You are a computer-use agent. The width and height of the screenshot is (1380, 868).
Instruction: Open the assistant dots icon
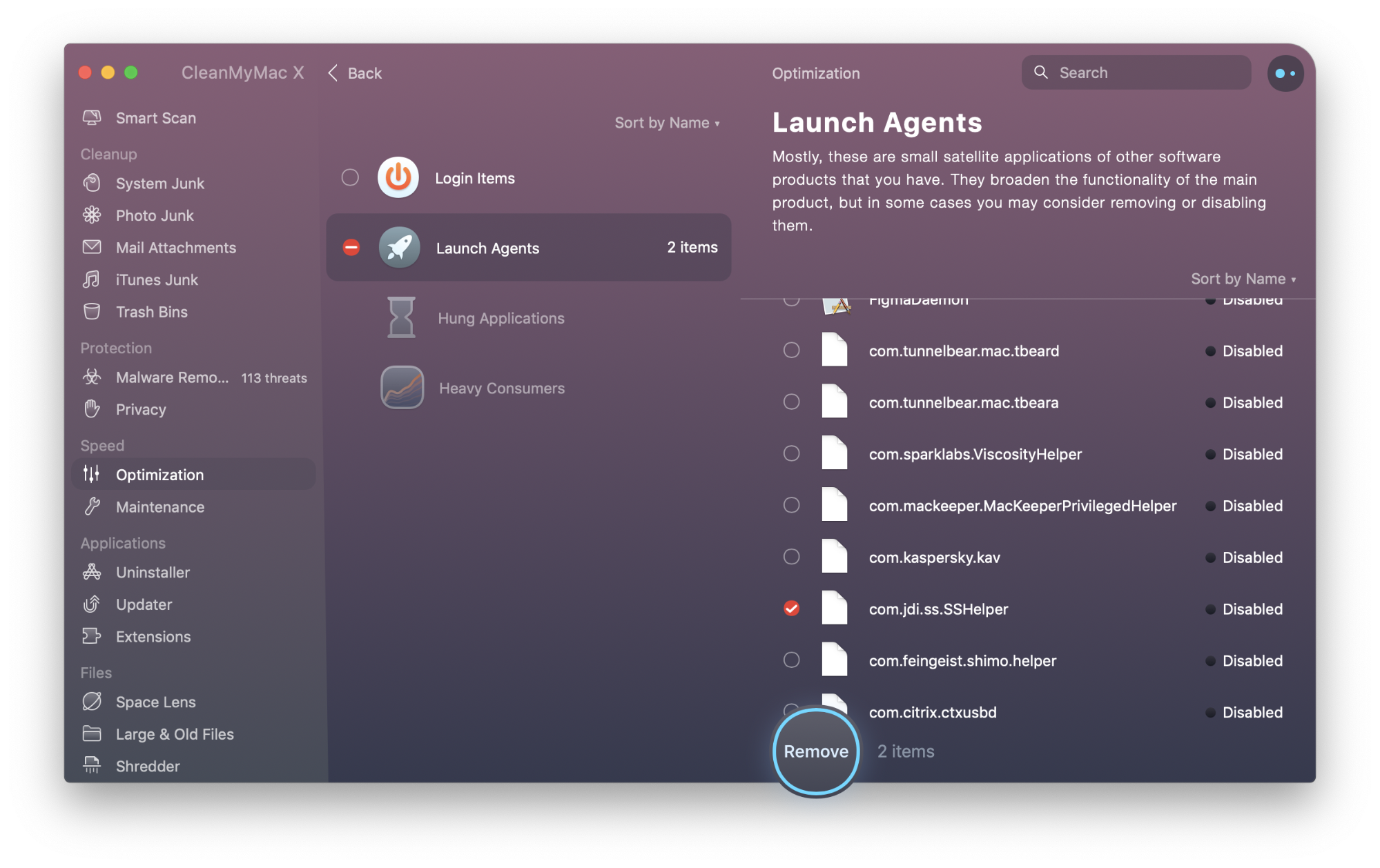1285,73
